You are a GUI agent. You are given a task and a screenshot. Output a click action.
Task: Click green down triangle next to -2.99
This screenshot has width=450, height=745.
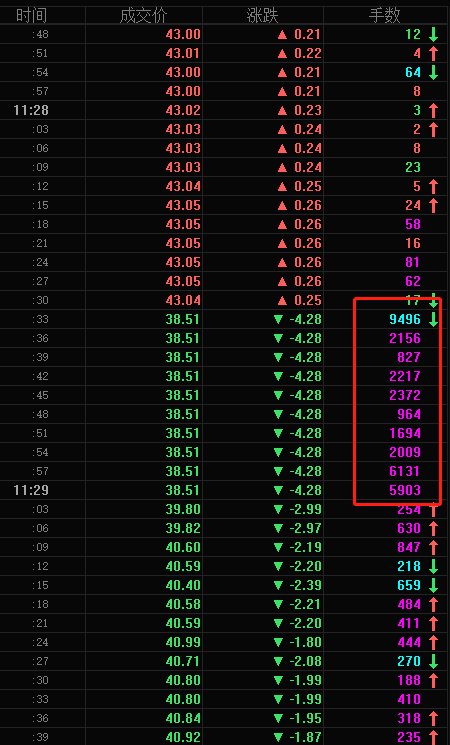[x=279, y=509]
